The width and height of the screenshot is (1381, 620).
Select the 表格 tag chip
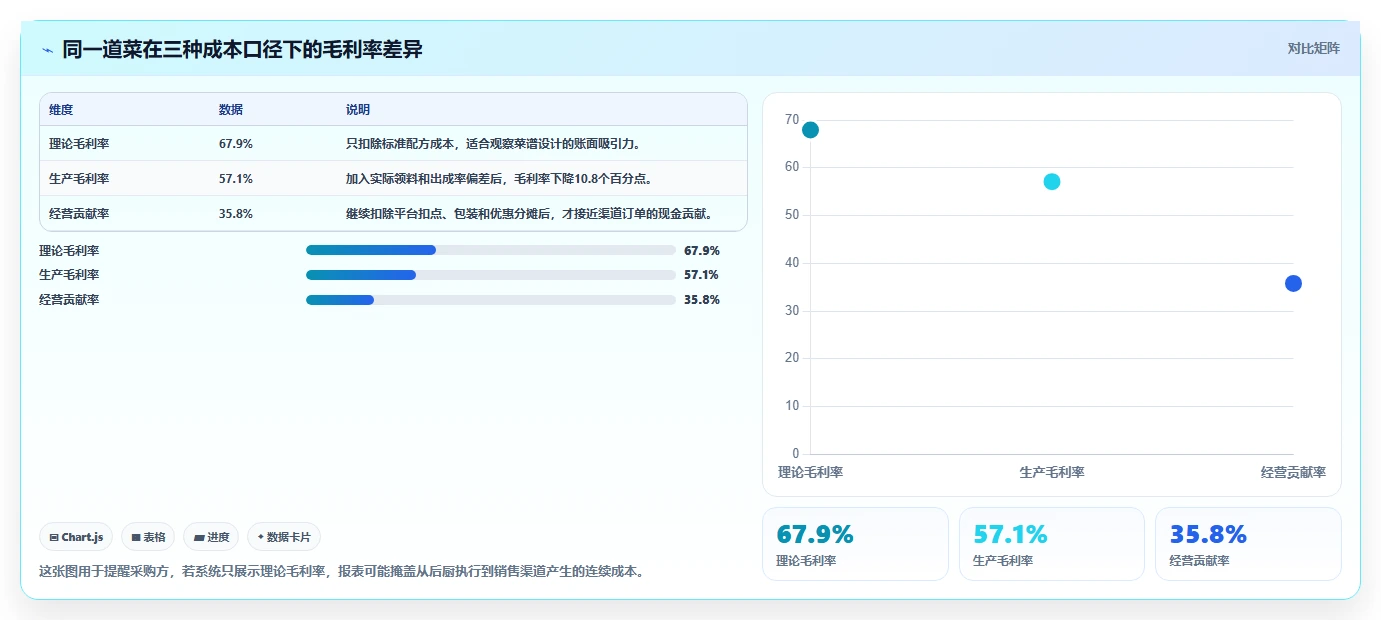[x=148, y=537]
